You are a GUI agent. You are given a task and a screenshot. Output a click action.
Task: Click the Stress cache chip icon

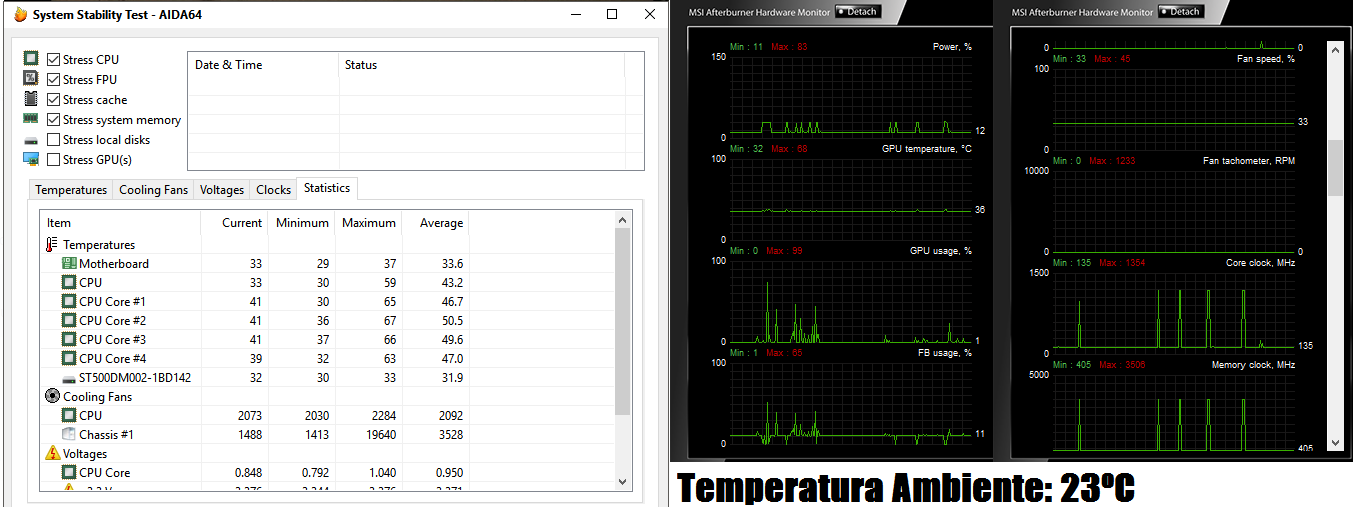pos(31,100)
